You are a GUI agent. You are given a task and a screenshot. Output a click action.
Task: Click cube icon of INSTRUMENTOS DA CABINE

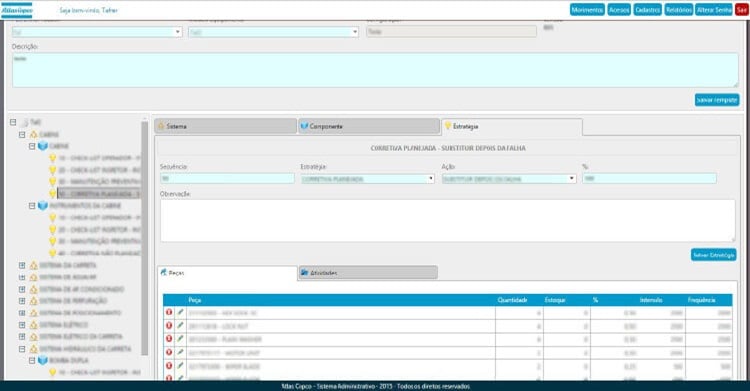tap(43, 206)
